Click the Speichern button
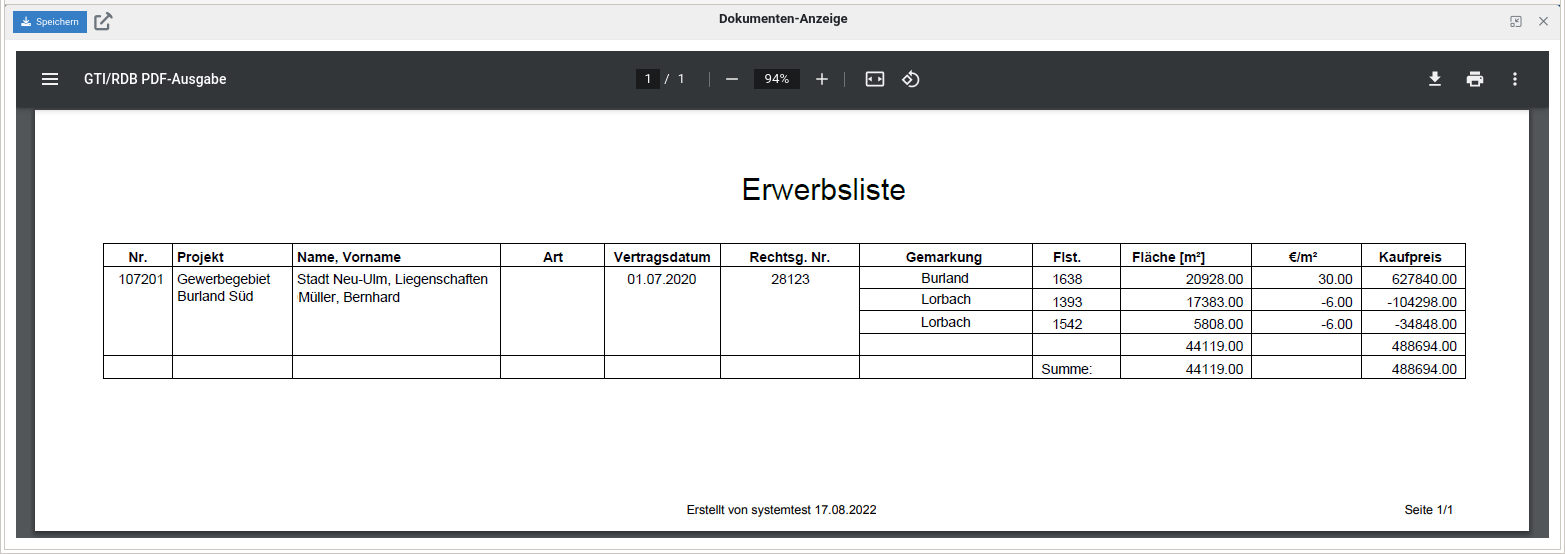The width and height of the screenshot is (1565, 554). pyautogui.click(x=49, y=22)
